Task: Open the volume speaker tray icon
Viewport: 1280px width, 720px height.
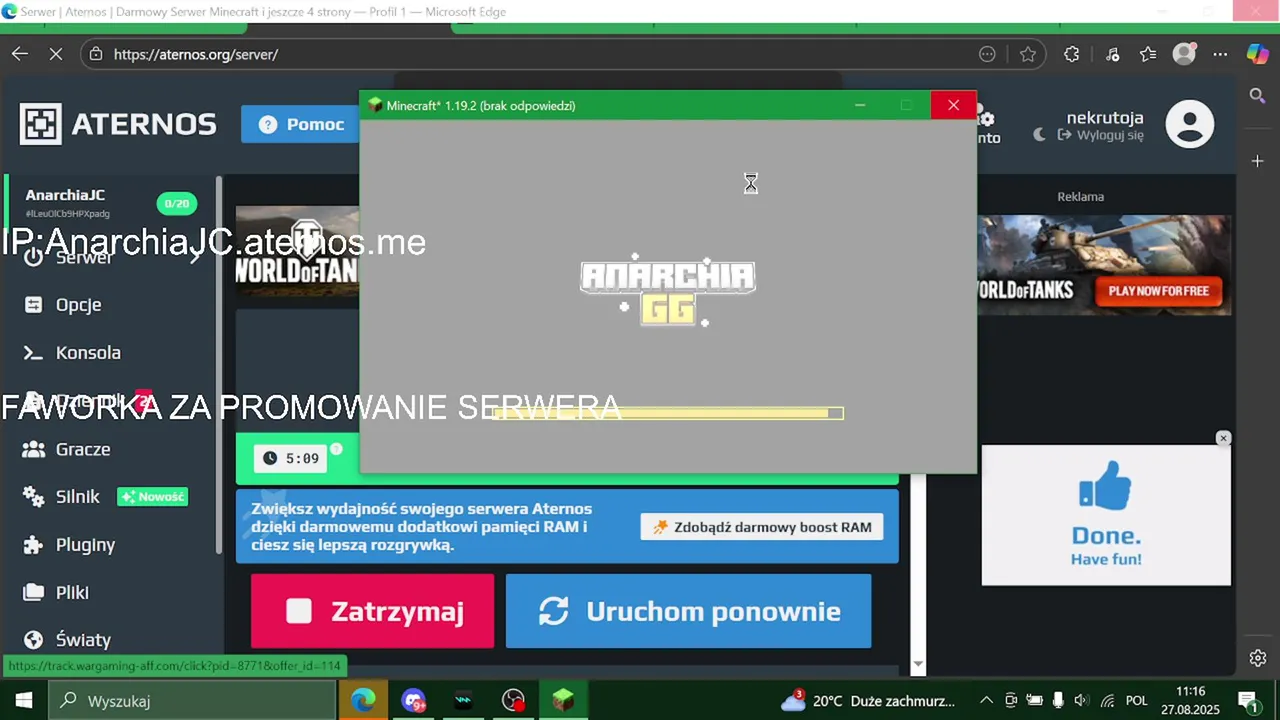Action: tap(1081, 701)
